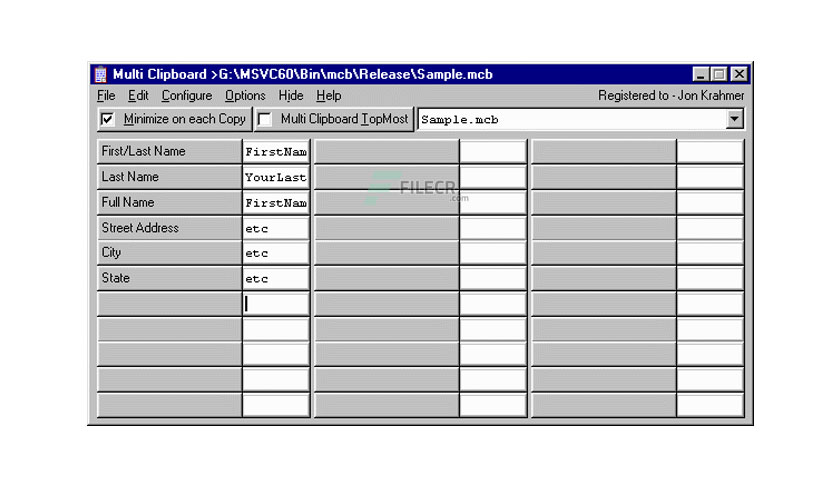
Task: Expand the Sample.mcb file dropdown arrow
Action: (x=734, y=119)
